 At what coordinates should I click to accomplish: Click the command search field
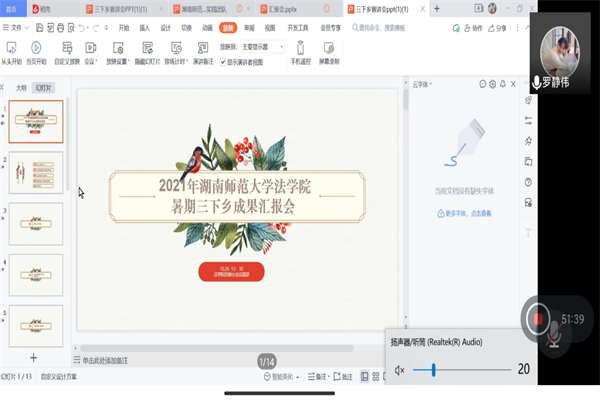[379, 28]
